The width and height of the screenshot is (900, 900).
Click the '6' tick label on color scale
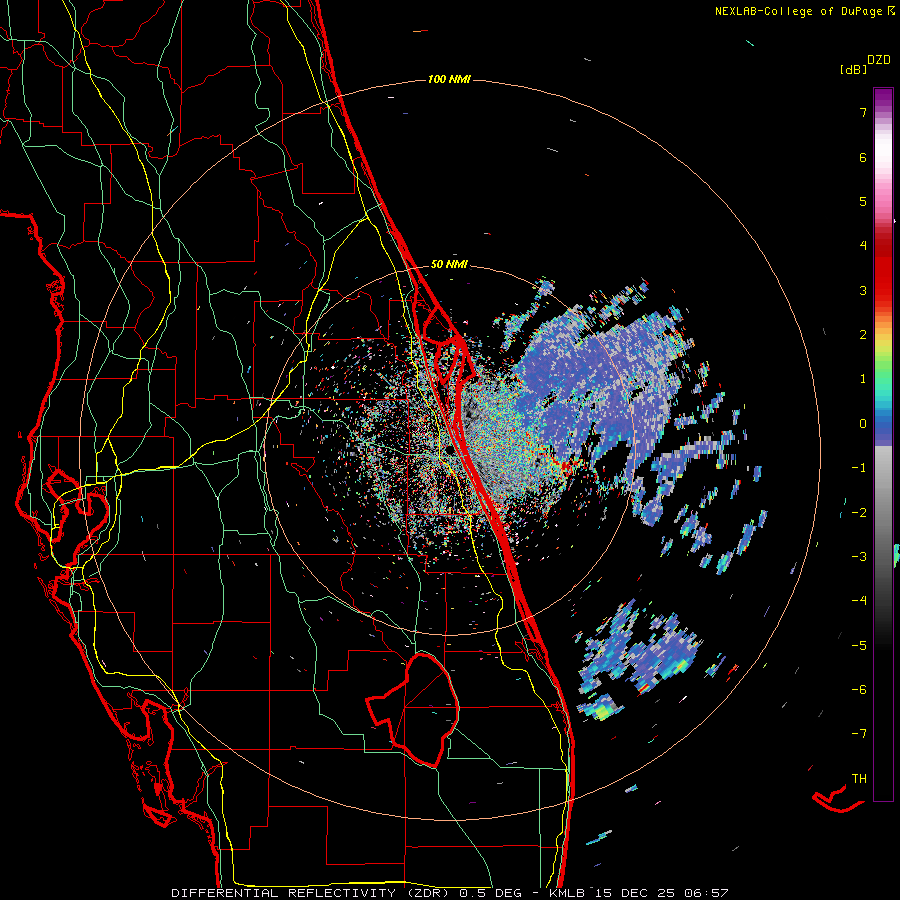[863, 157]
